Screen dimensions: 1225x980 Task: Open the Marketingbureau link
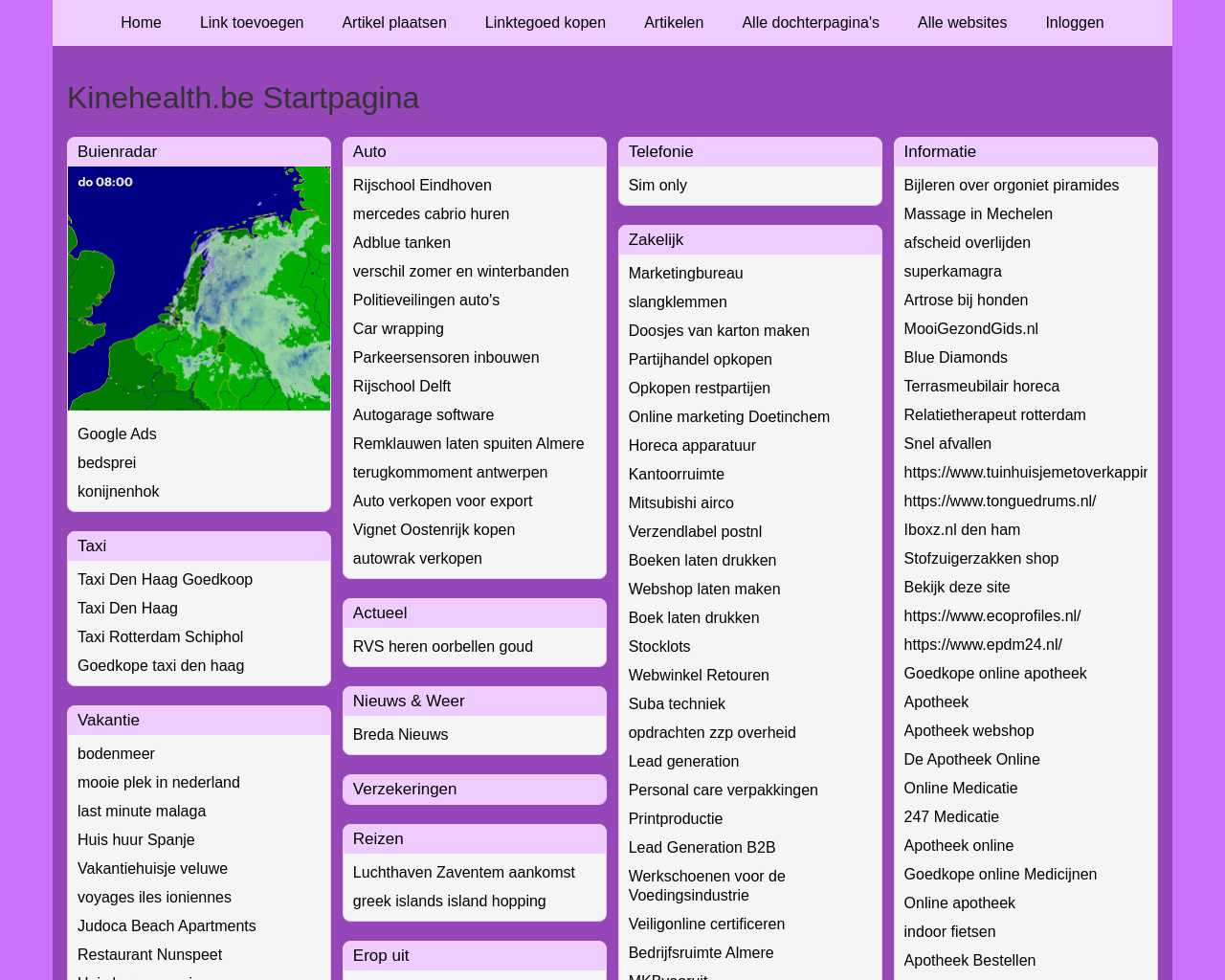tap(686, 274)
